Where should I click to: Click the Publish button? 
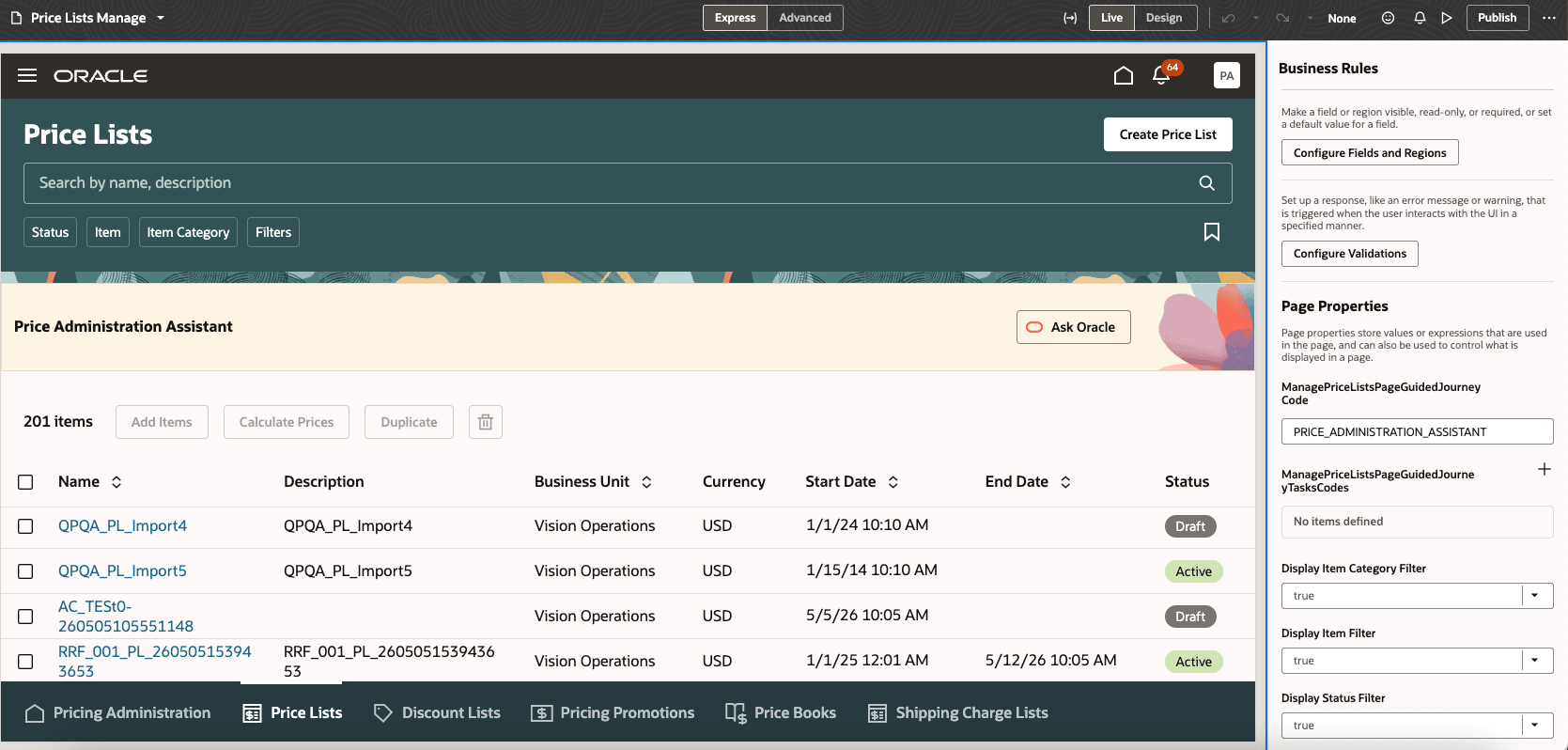(x=1497, y=18)
